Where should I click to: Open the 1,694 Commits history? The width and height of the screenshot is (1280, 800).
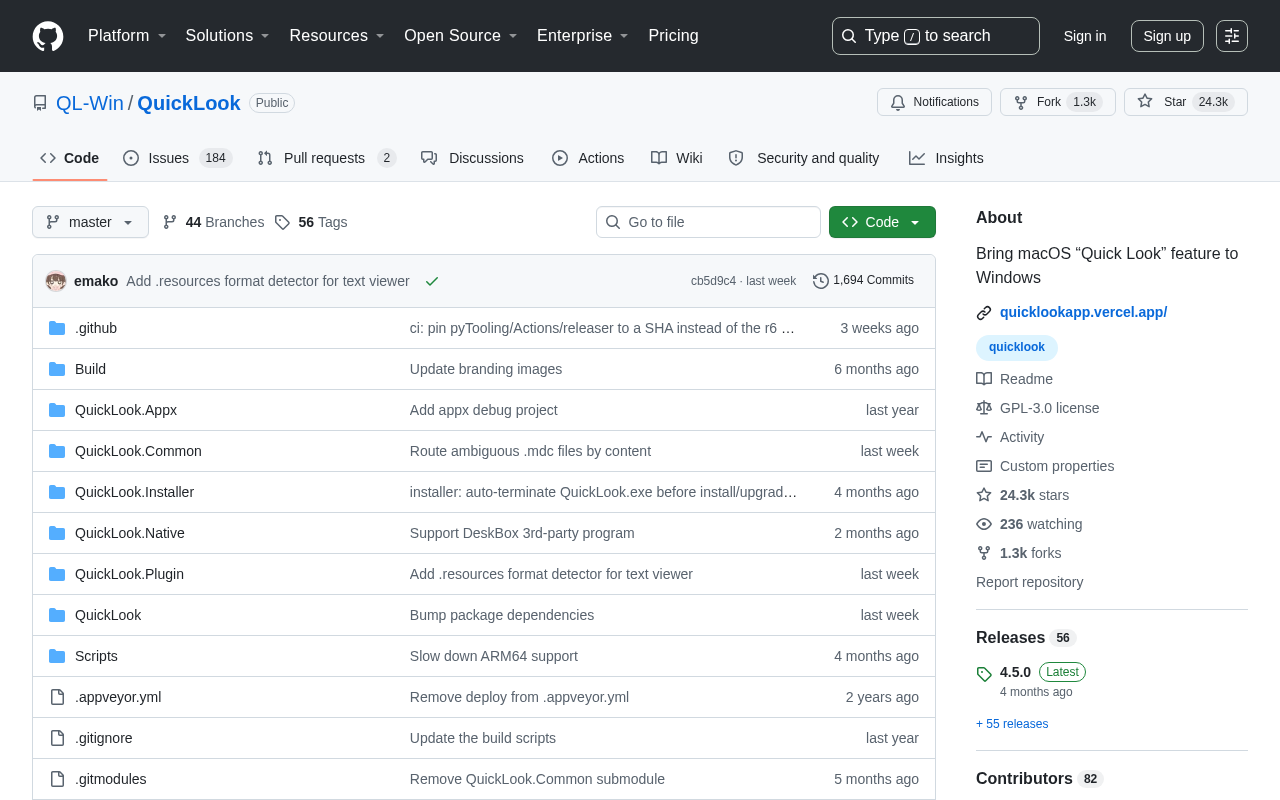click(x=863, y=281)
